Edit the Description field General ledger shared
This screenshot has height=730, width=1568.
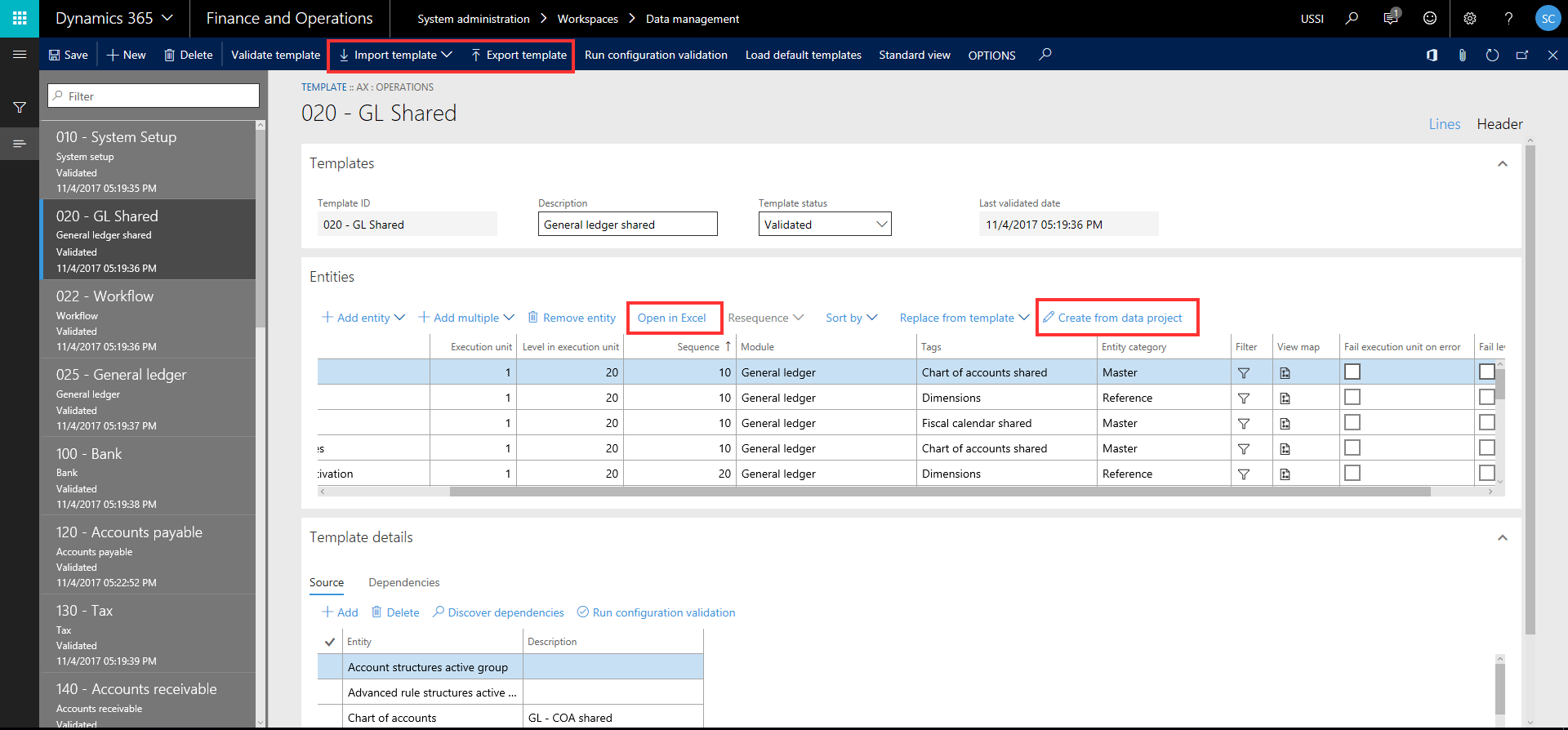tap(628, 224)
